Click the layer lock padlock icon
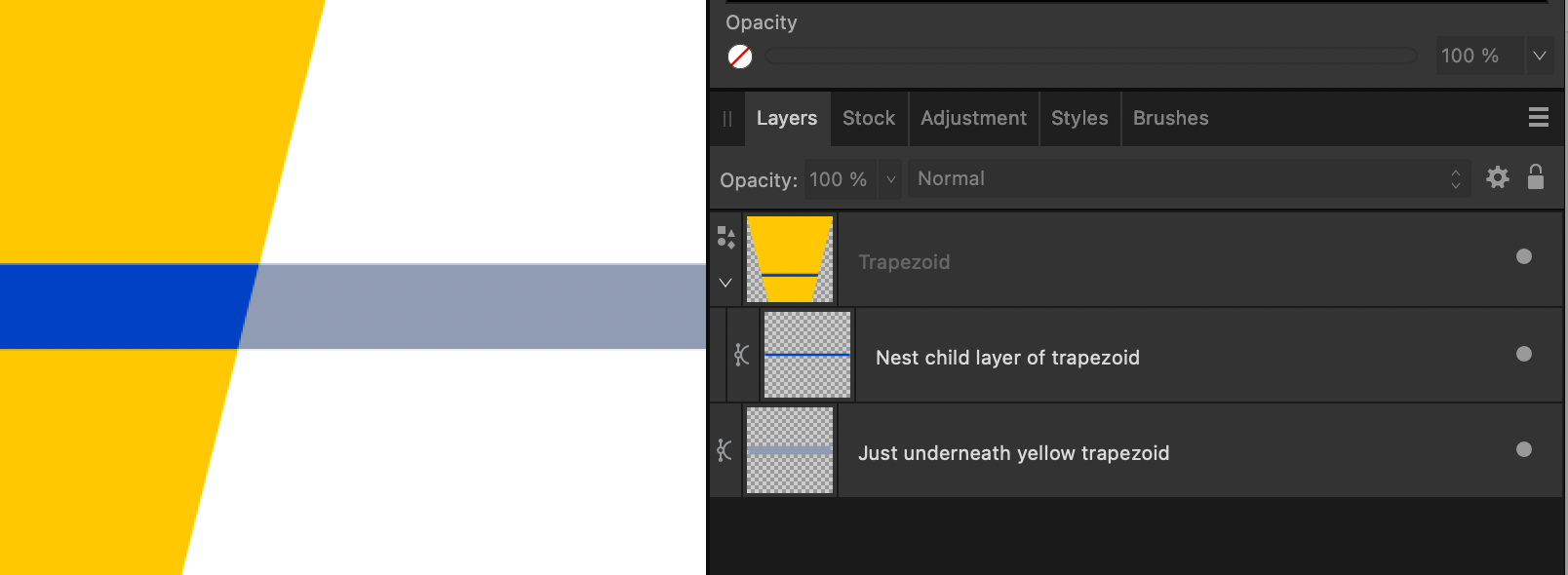Screen dimensions: 1568x575 (x=1535, y=176)
